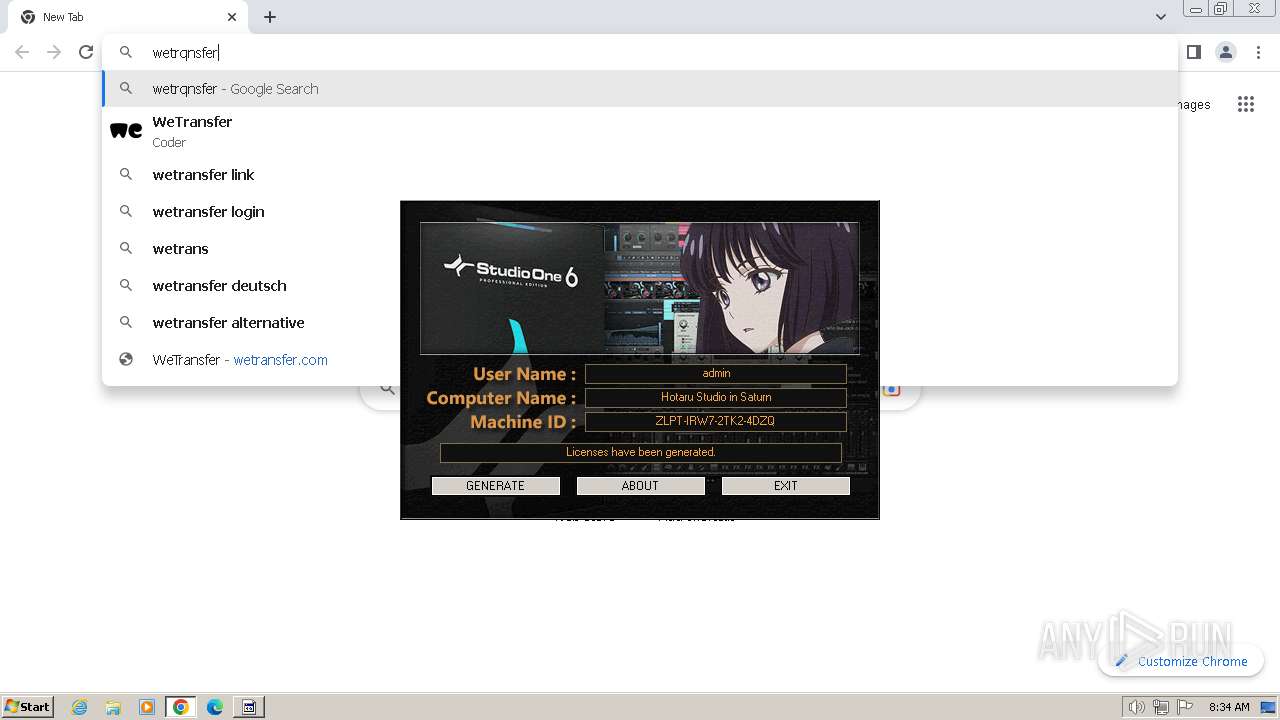Choose the WeTransfer Coder suggestion
Screen dimensions: 1280x720
point(640,131)
